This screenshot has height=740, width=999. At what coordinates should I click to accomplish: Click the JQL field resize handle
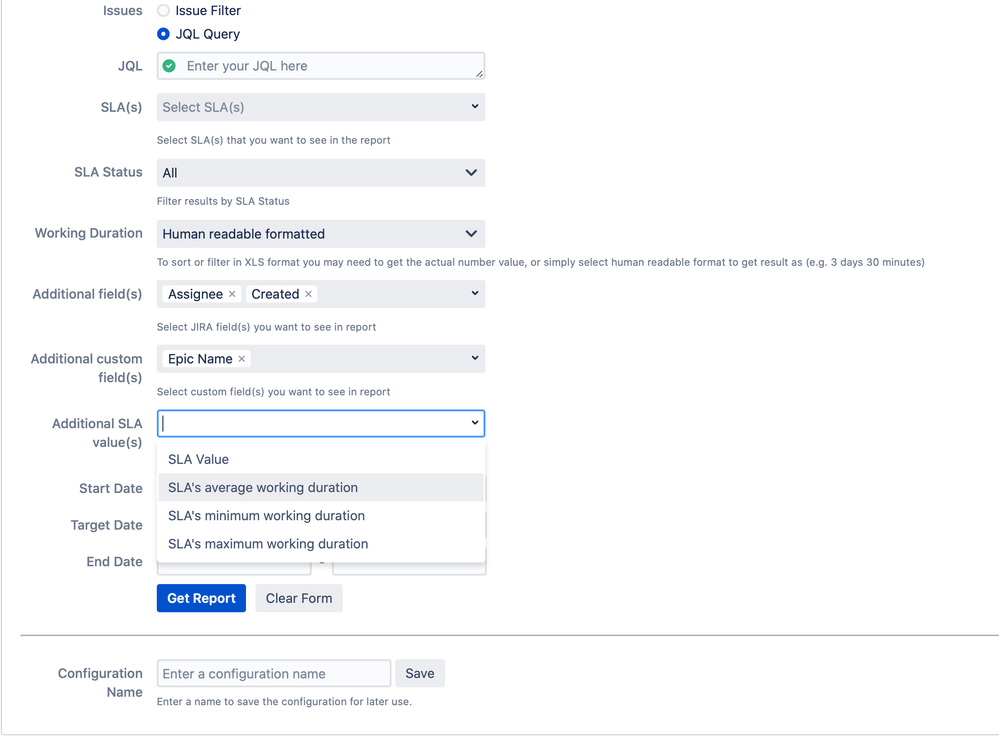[x=479, y=74]
